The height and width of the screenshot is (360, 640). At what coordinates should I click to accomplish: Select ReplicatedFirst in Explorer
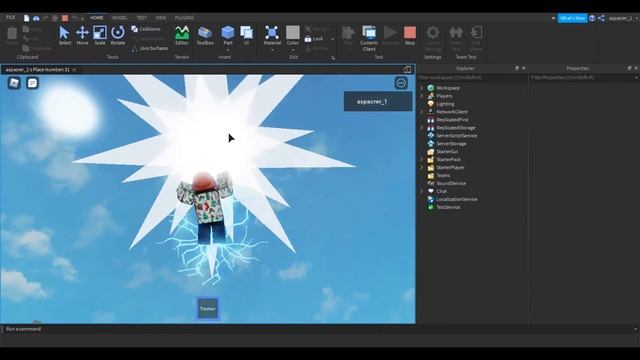pos(452,120)
